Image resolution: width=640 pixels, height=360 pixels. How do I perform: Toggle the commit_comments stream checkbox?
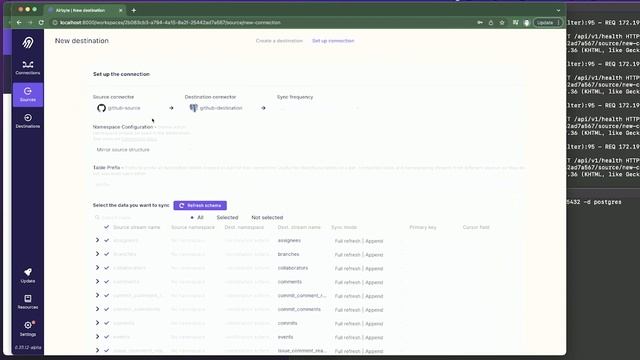click(x=107, y=309)
